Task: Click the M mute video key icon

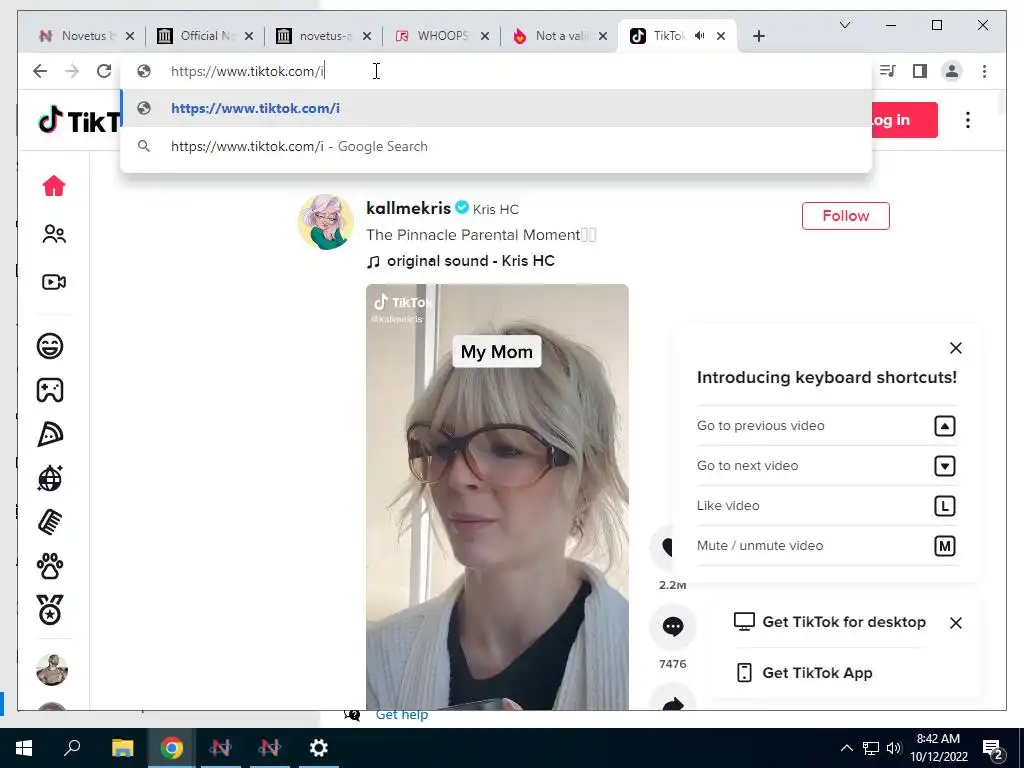Action: [945, 546]
